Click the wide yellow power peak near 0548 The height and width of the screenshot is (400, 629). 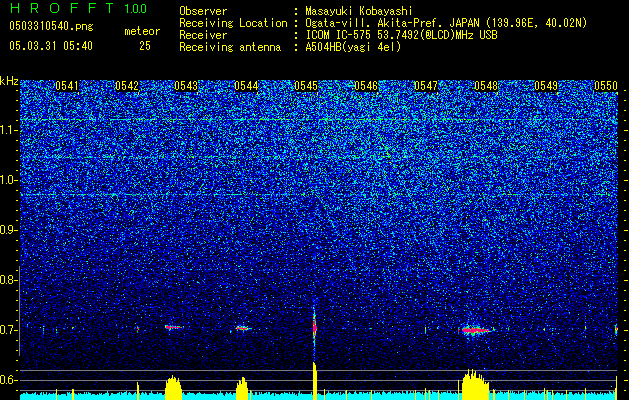coord(475,384)
